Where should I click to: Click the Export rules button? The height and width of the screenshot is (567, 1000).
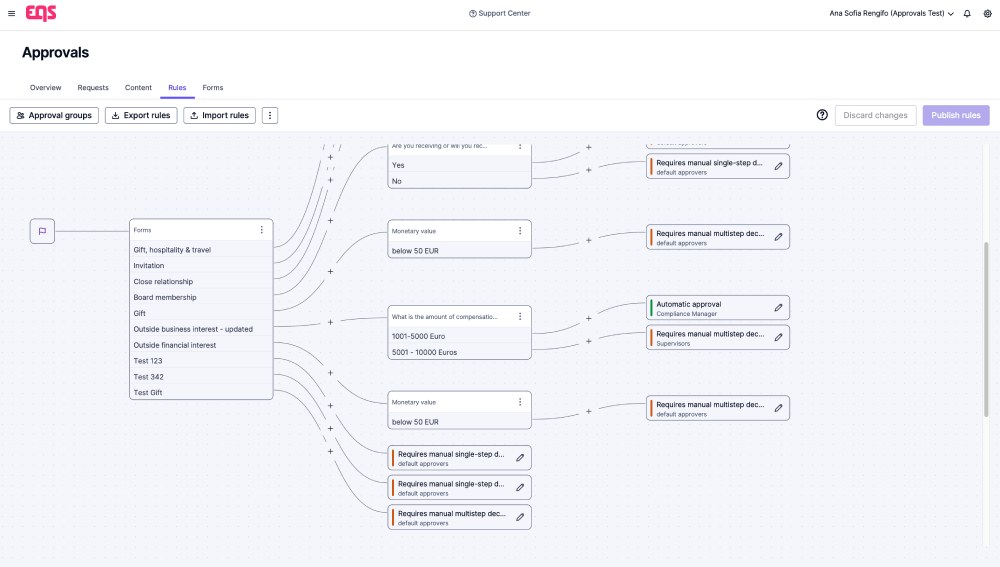point(141,115)
